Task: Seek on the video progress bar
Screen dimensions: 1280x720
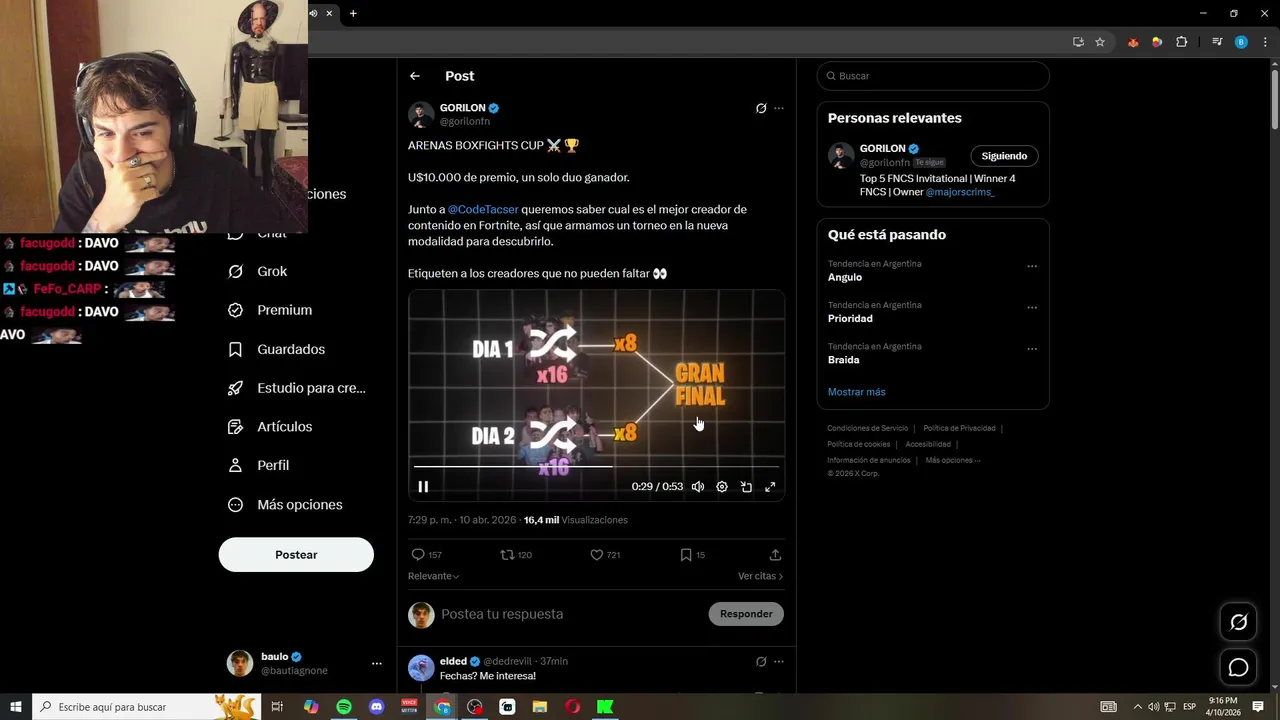Action: click(x=596, y=466)
